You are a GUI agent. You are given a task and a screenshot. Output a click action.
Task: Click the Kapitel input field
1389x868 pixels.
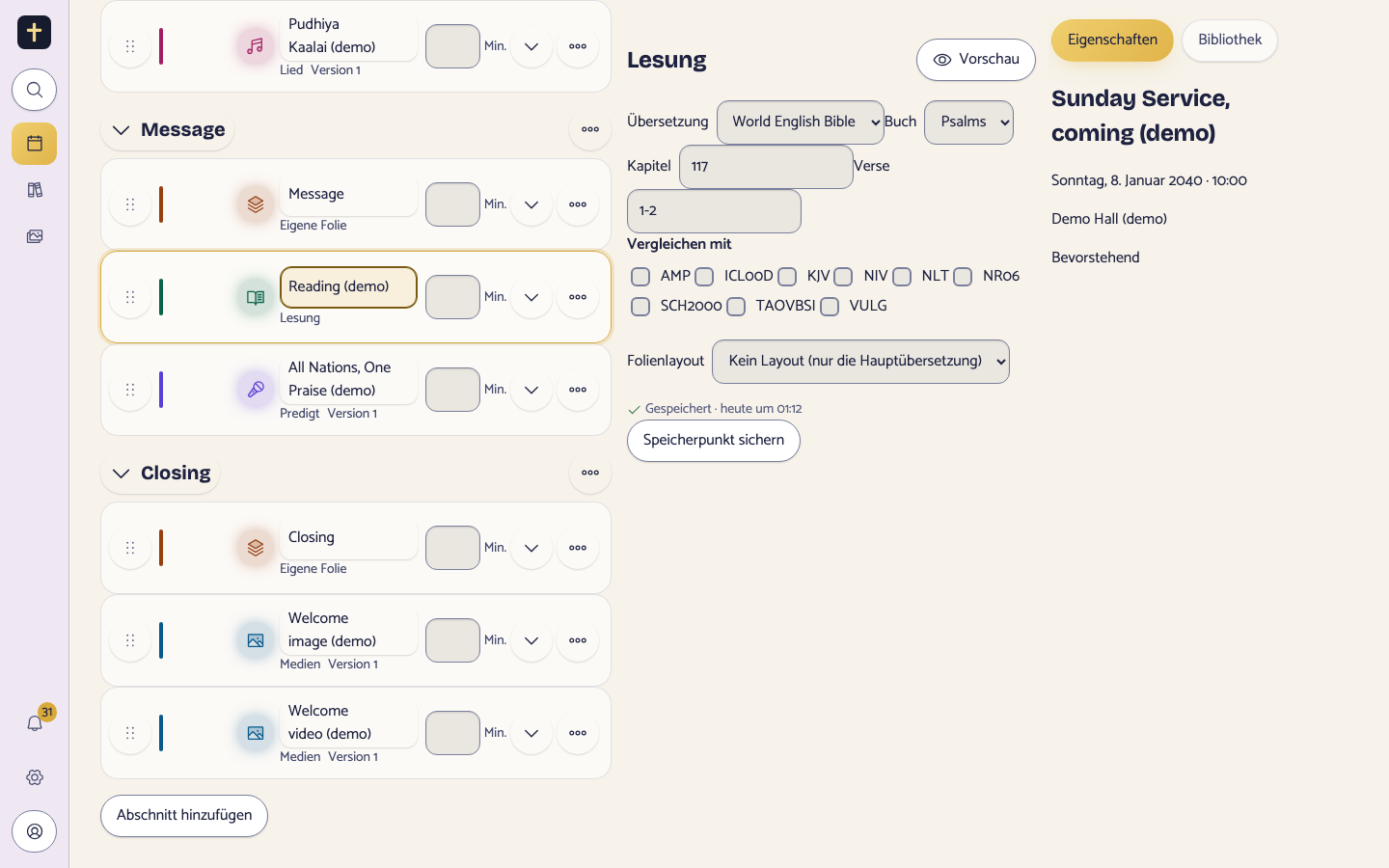[766, 167]
